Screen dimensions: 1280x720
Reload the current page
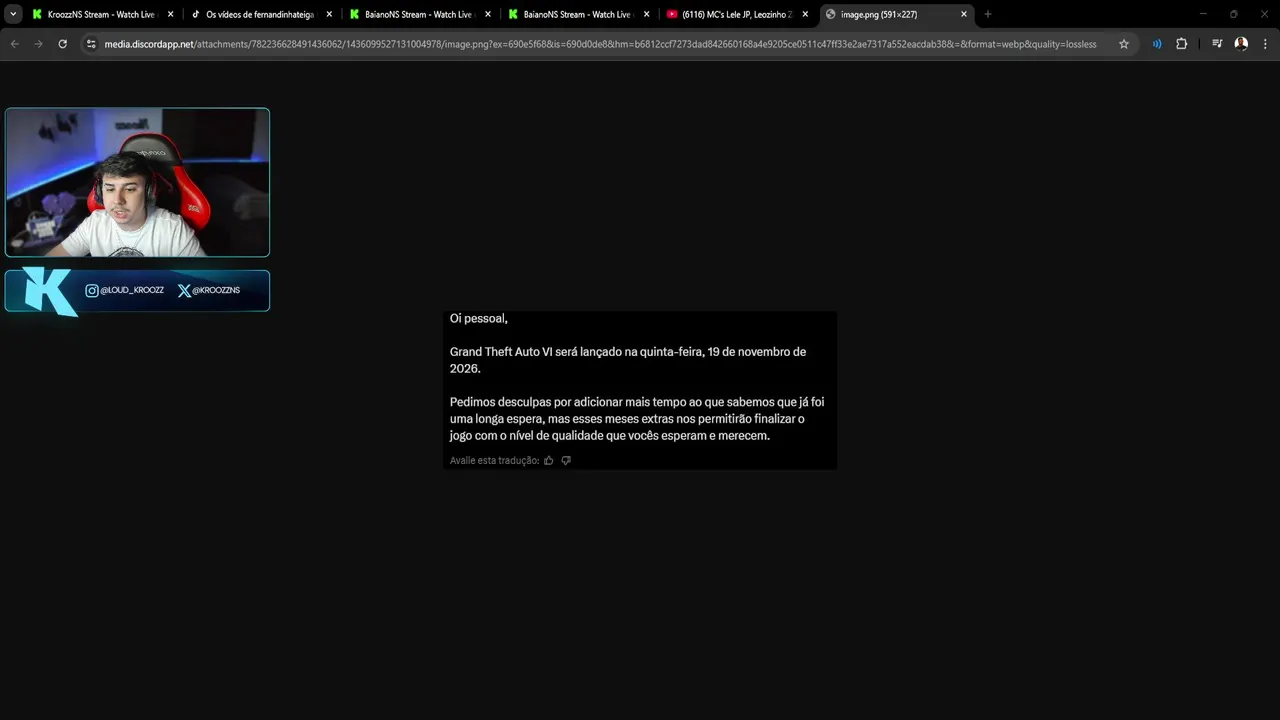click(x=62, y=44)
